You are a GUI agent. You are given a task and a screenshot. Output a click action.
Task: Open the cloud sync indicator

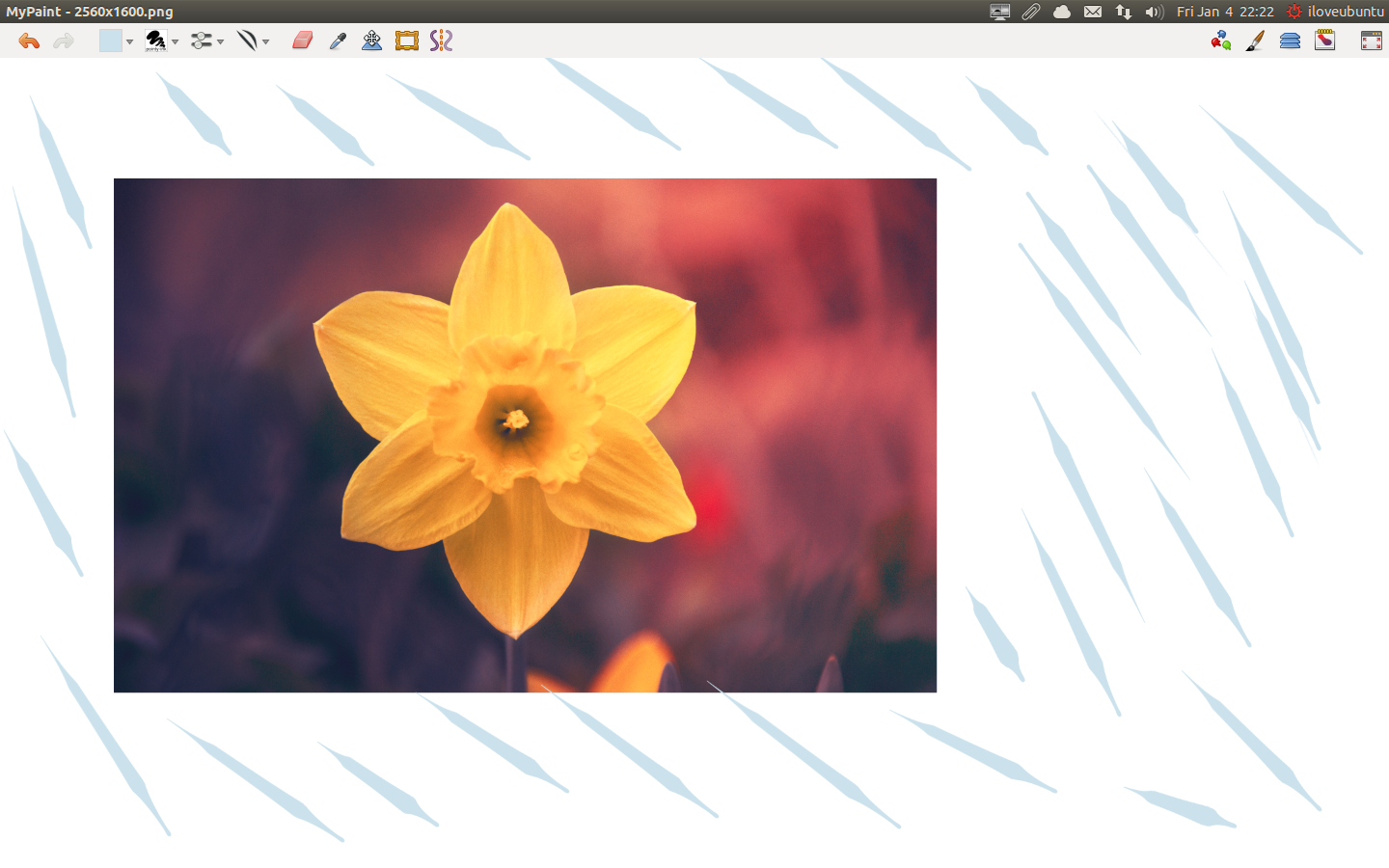click(1062, 12)
